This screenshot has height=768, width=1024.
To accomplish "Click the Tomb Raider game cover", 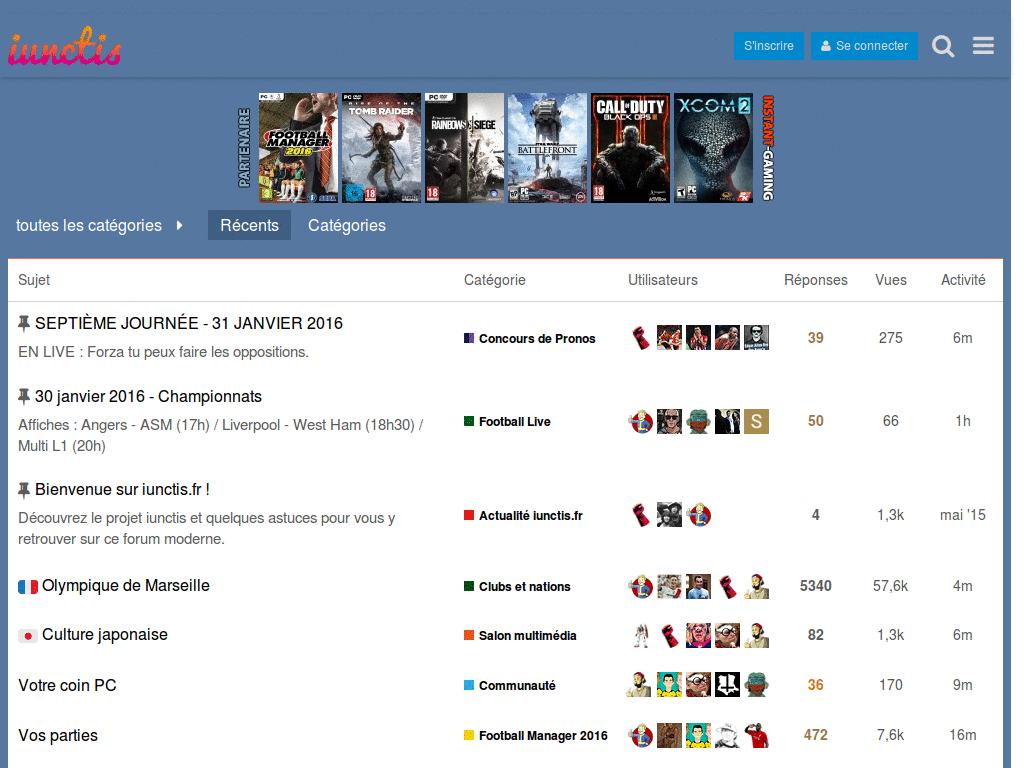I will click(x=381, y=148).
